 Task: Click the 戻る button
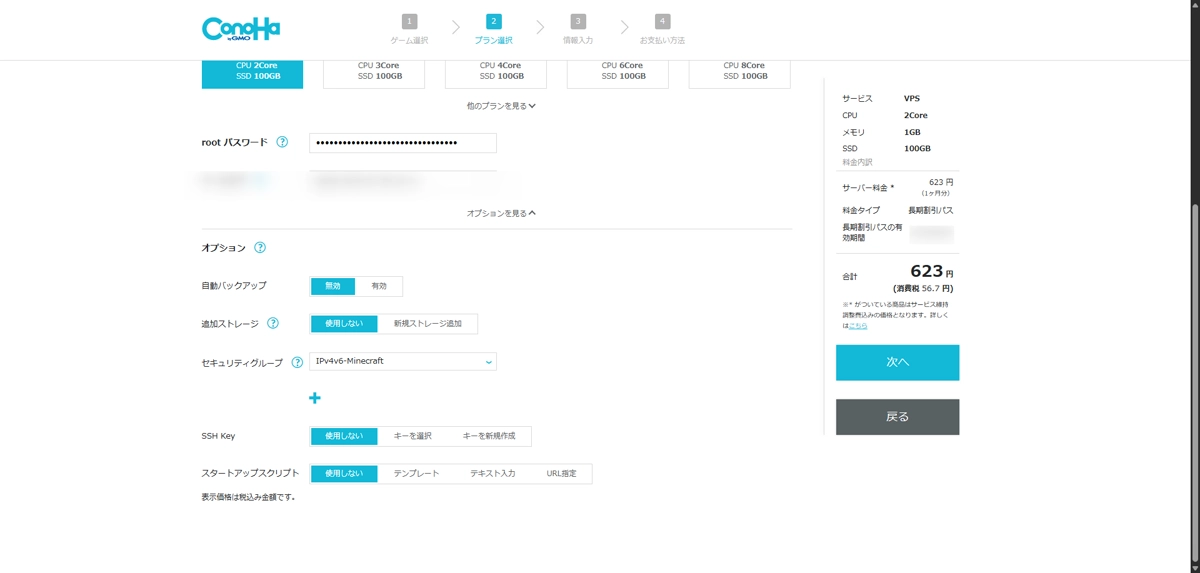pos(897,417)
